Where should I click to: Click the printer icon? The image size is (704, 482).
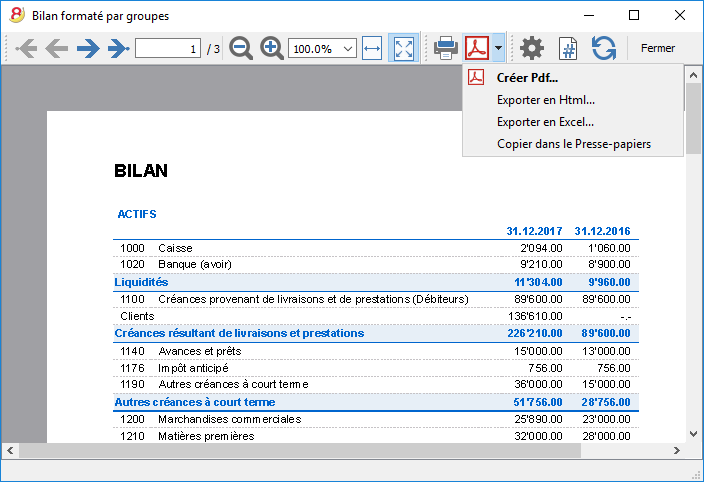click(x=445, y=48)
